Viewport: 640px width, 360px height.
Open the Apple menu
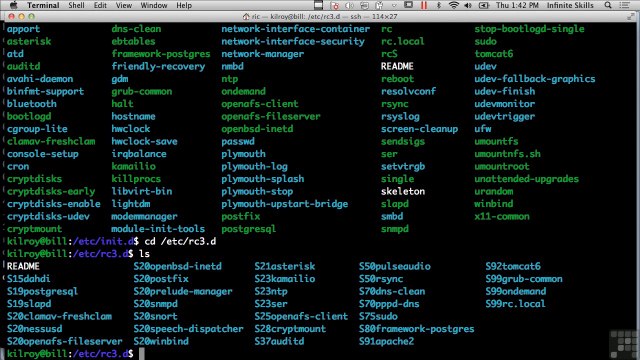coord(13,5)
